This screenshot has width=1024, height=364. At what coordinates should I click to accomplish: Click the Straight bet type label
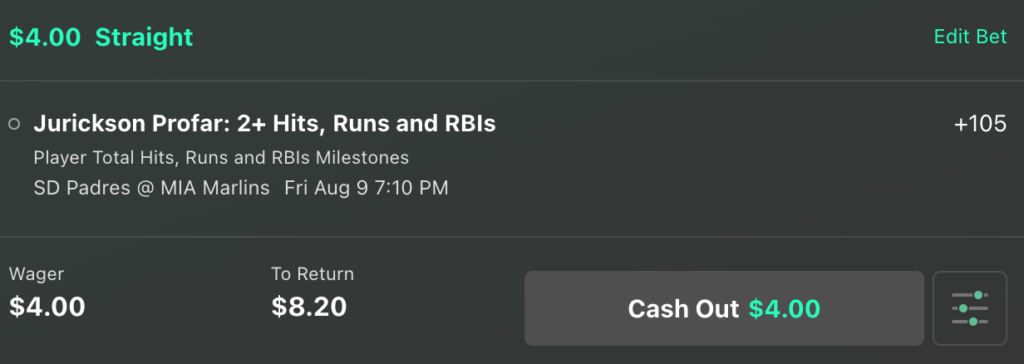pos(144,37)
